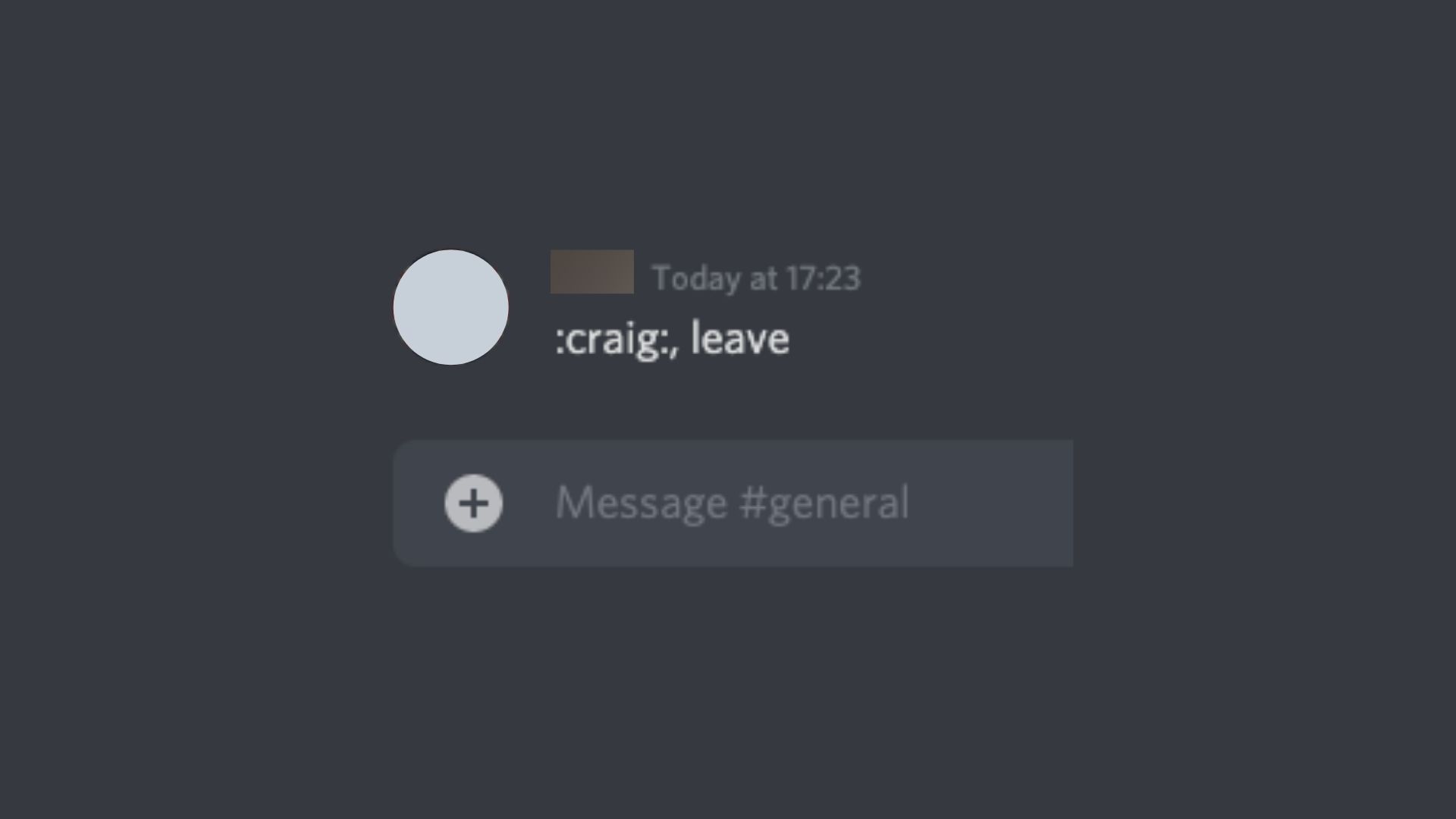The width and height of the screenshot is (1456, 819).
Task: Click the brown username color swatch
Action: [590, 271]
